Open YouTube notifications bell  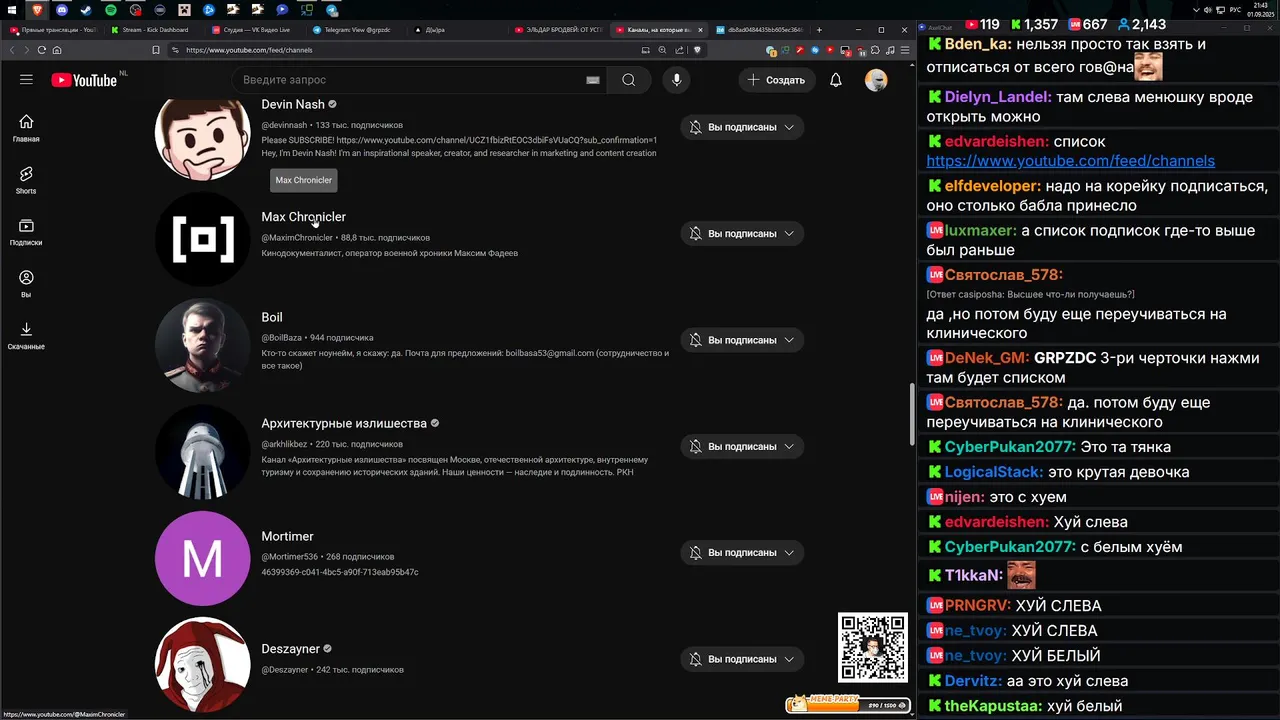tap(836, 80)
